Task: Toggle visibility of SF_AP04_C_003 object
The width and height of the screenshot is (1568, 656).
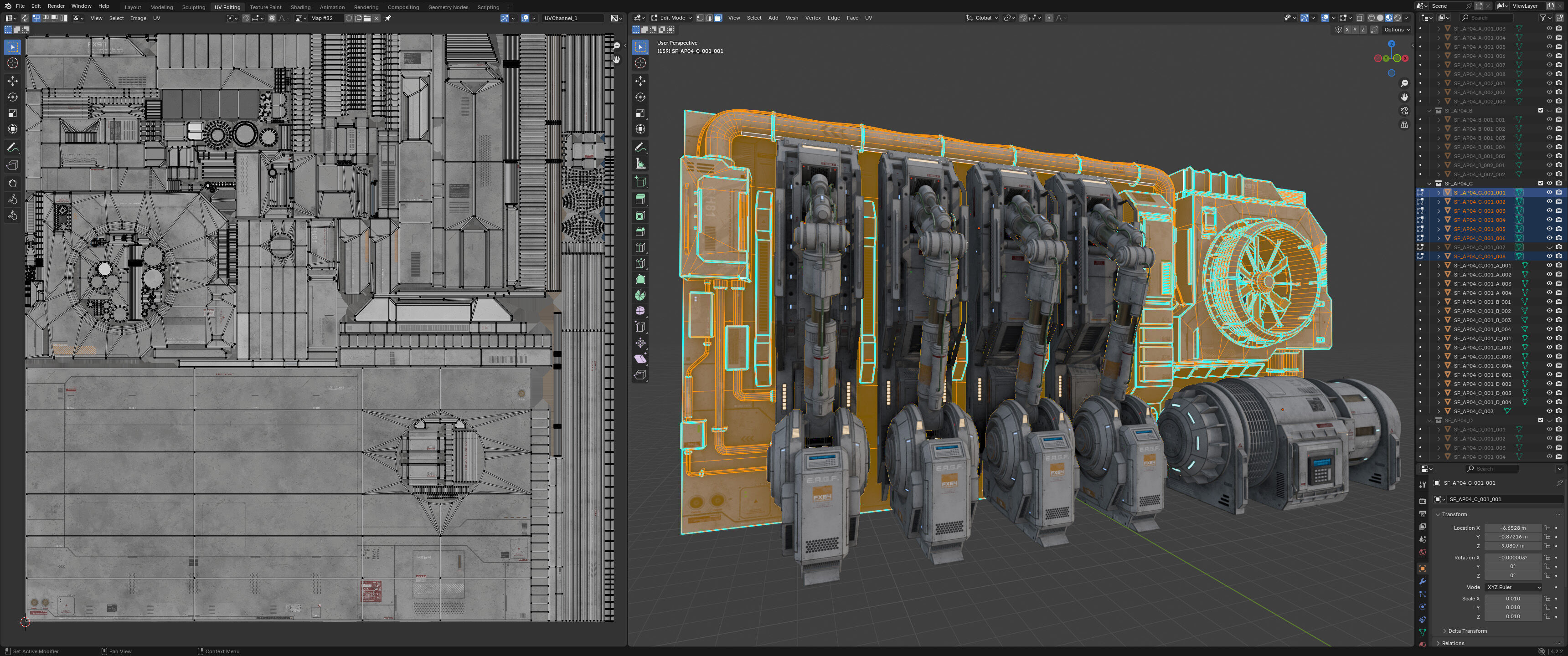Action: pos(1549,411)
